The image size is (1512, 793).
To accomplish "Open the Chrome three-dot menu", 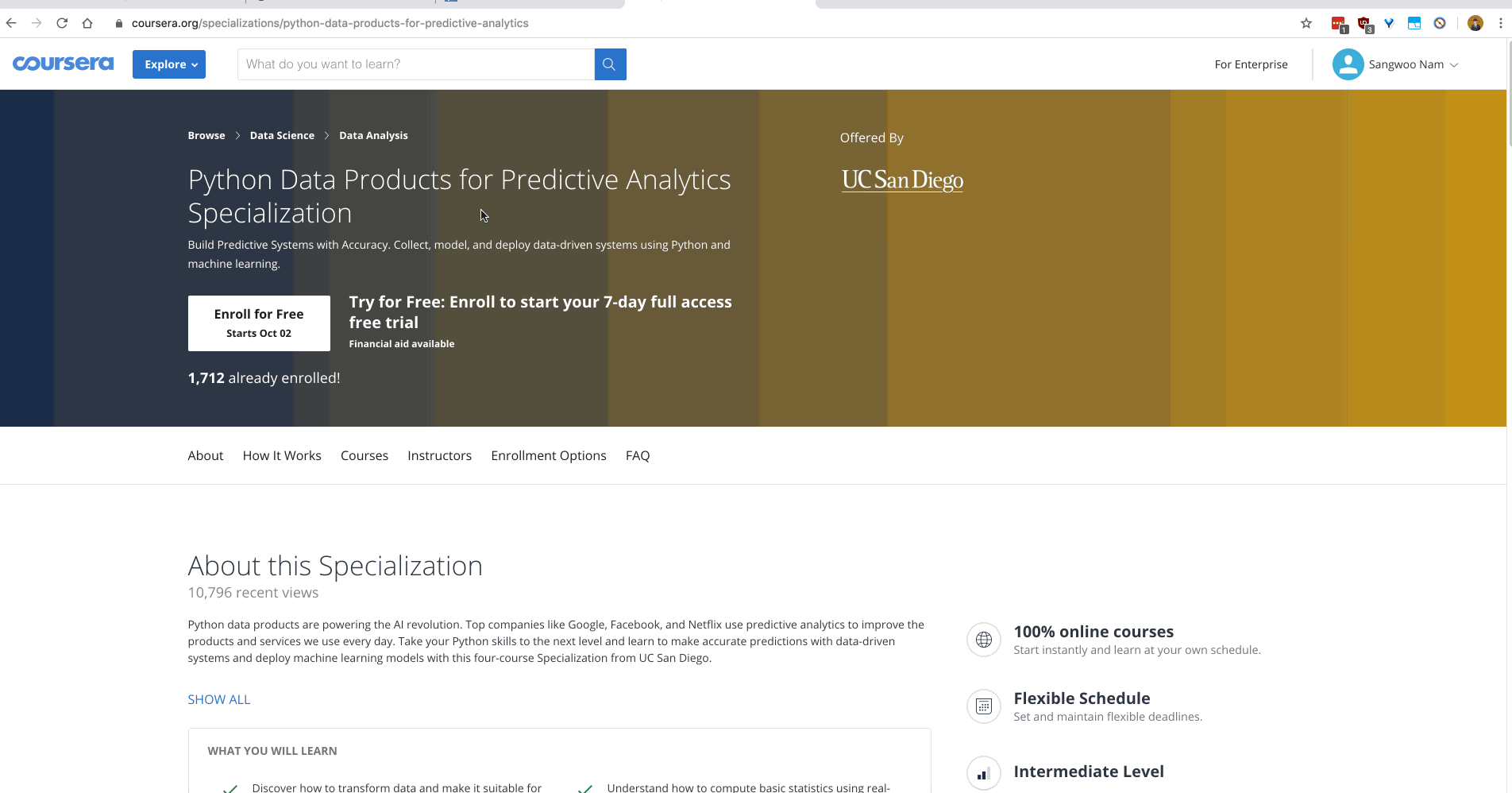I will 1500,23.
